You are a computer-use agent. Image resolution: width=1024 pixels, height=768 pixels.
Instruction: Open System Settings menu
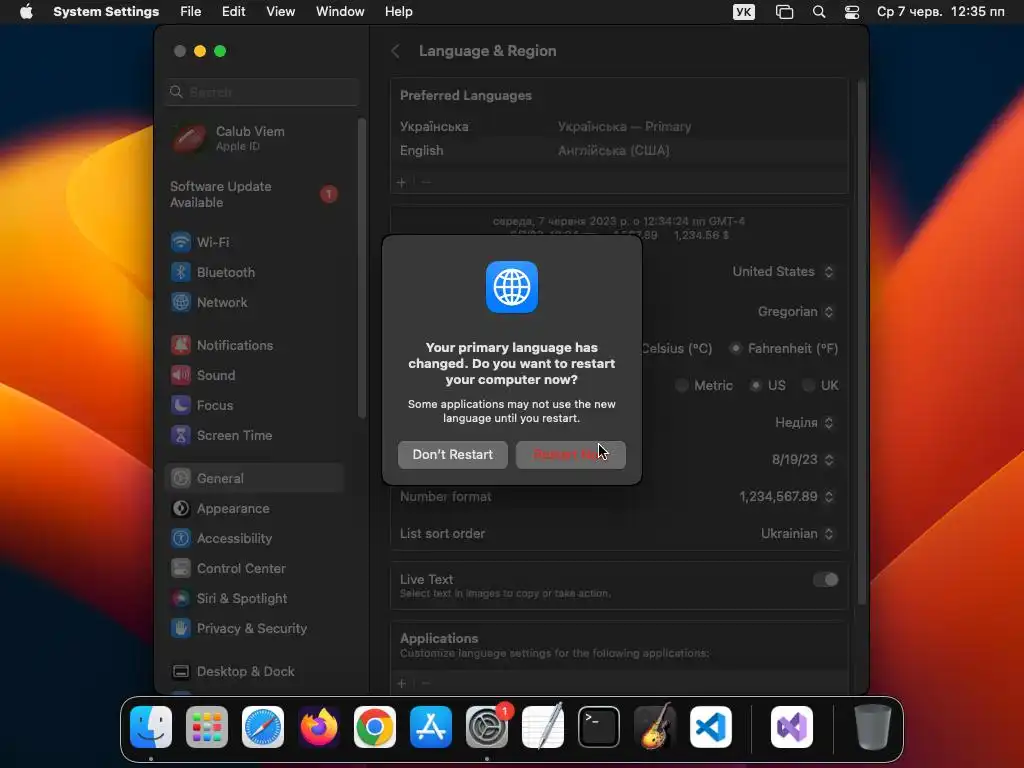106,12
